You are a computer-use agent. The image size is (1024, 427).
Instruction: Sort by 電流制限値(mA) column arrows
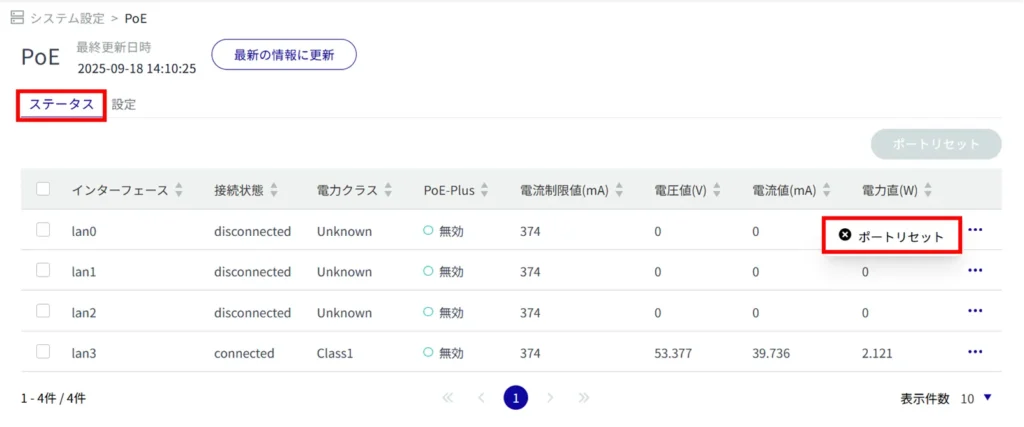pyautogui.click(x=619, y=190)
